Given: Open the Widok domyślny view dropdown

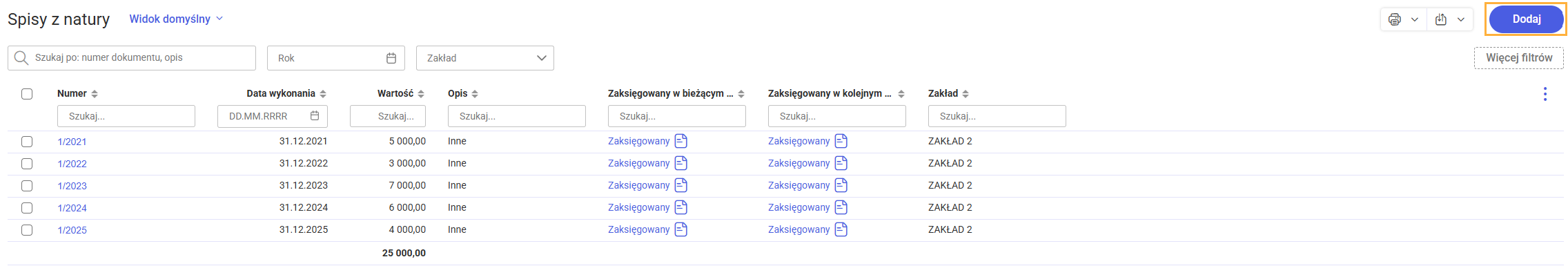Looking at the screenshot, I should [x=176, y=19].
